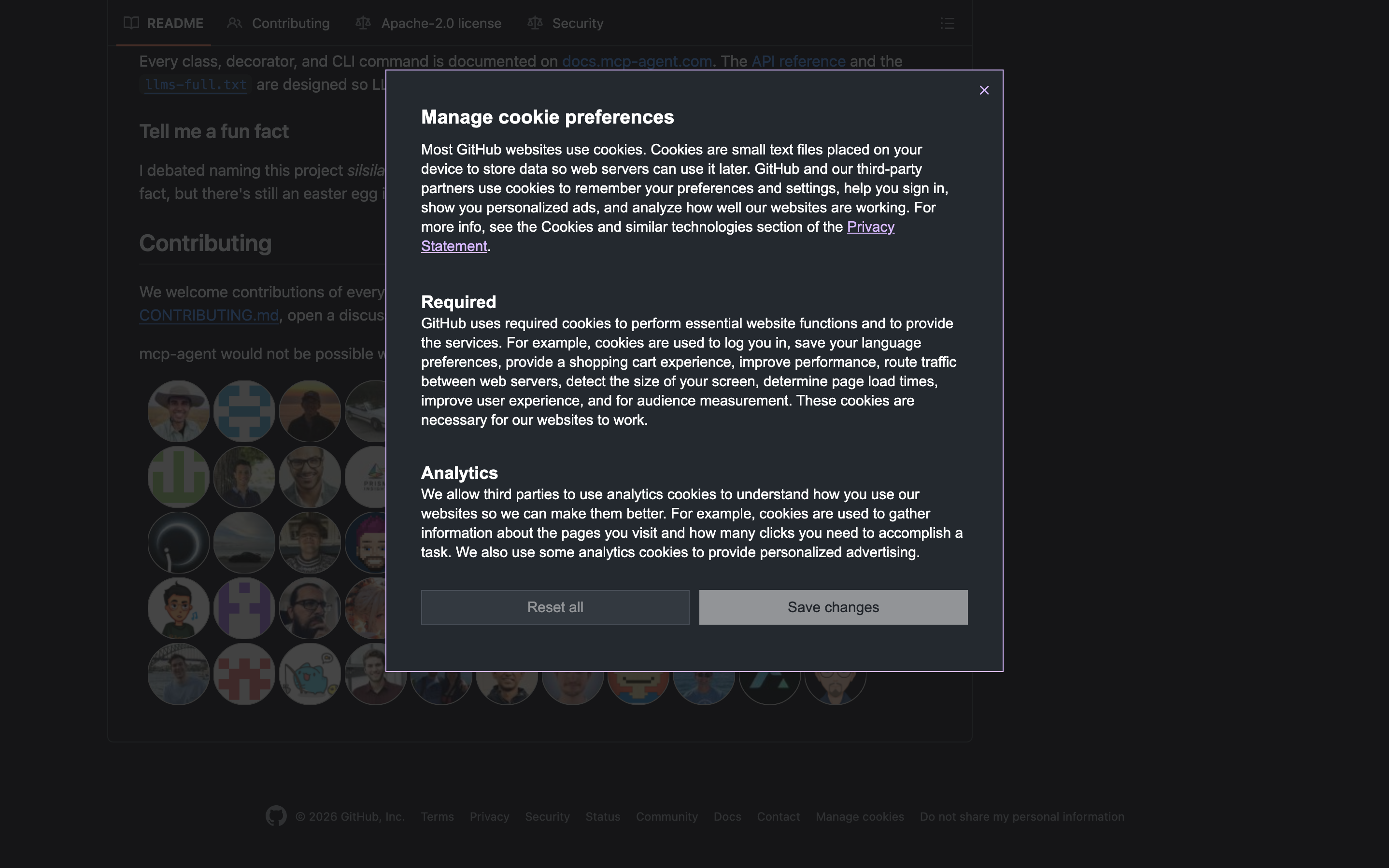Click the Save changes button
1389x868 pixels.
click(x=833, y=607)
